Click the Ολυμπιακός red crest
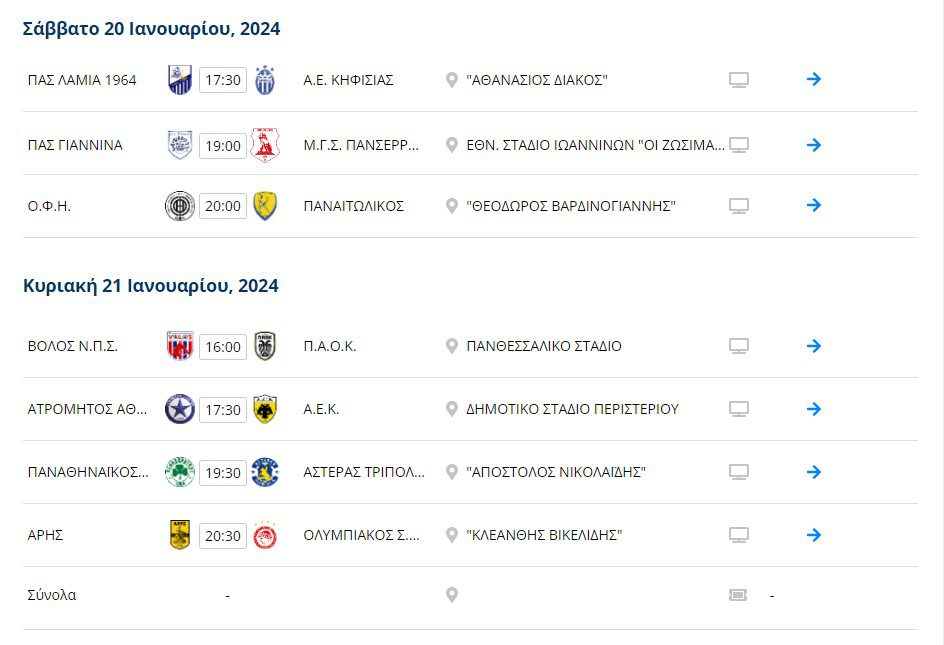The image size is (944, 645). pos(265,535)
